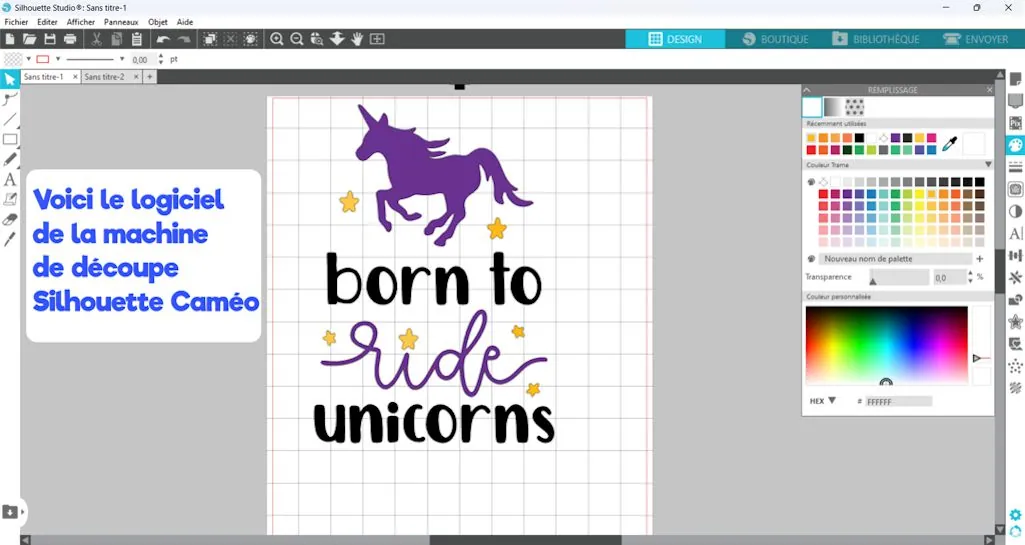Screen dimensions: 1025x545
Task: Redo action arrow
Action: [184, 39]
